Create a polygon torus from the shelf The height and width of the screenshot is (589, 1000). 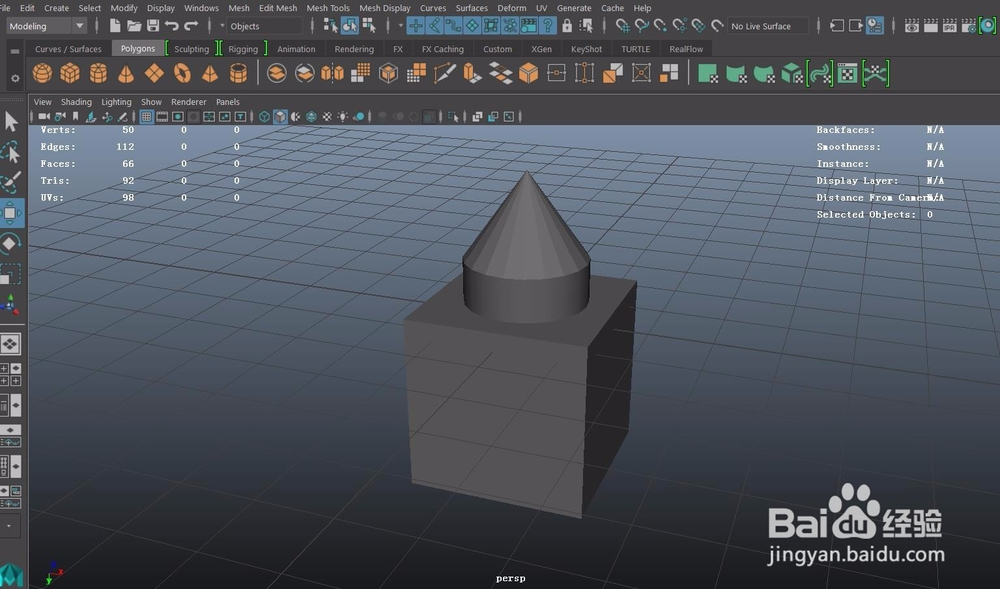(182, 73)
